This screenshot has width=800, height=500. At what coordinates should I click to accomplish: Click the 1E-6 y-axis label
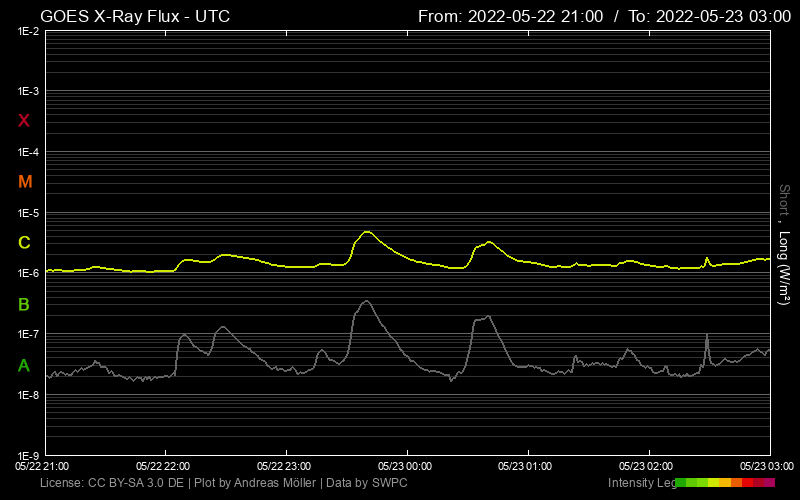(x=28, y=274)
